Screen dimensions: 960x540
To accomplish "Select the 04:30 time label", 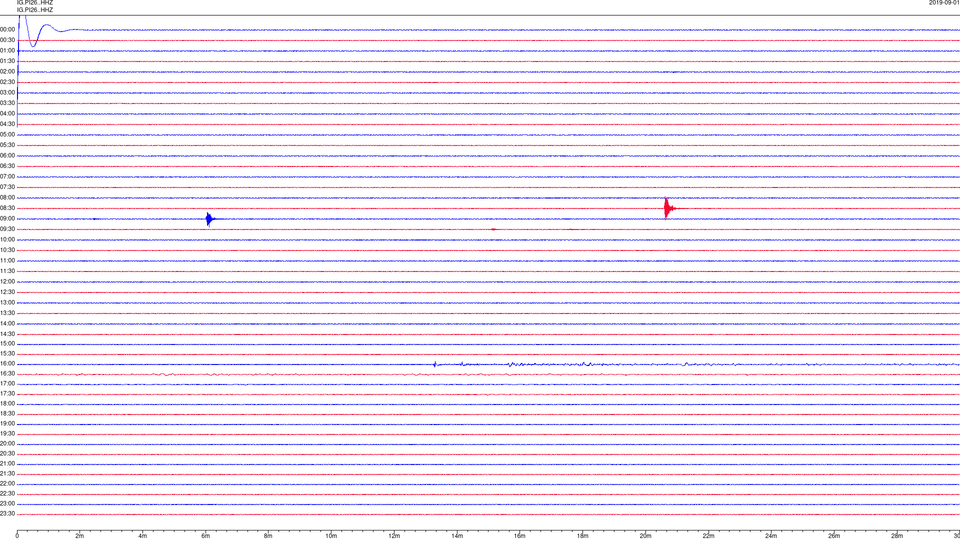I will coord(7,124).
